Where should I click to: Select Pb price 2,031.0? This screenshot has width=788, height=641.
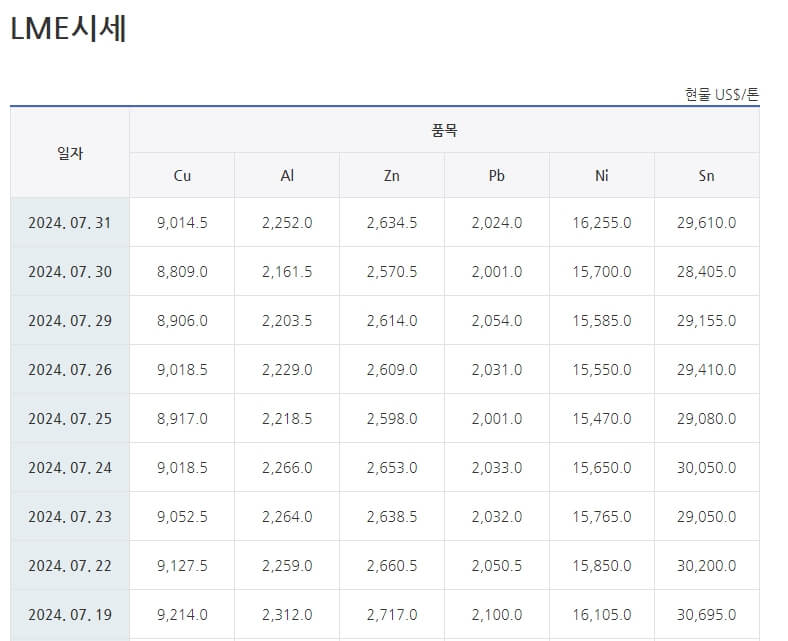click(497, 370)
